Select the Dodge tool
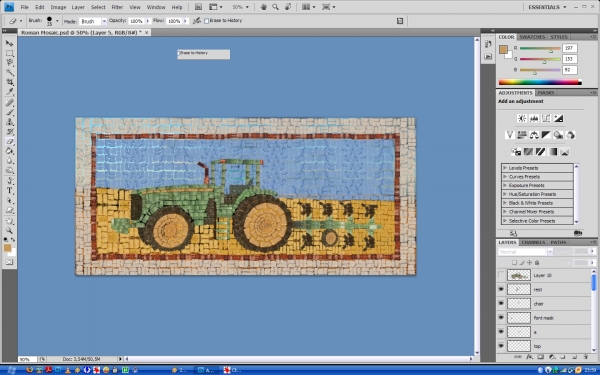Image resolution: width=600 pixels, height=375 pixels. pyautogui.click(x=9, y=170)
